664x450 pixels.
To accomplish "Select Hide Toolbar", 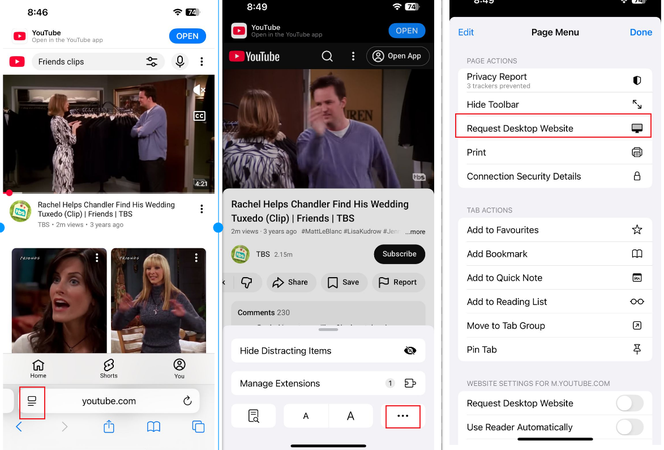I will [x=555, y=105].
